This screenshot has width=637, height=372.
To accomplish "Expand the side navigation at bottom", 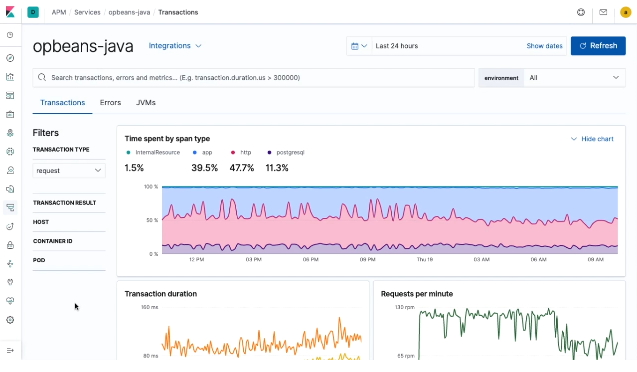I will (10, 350).
